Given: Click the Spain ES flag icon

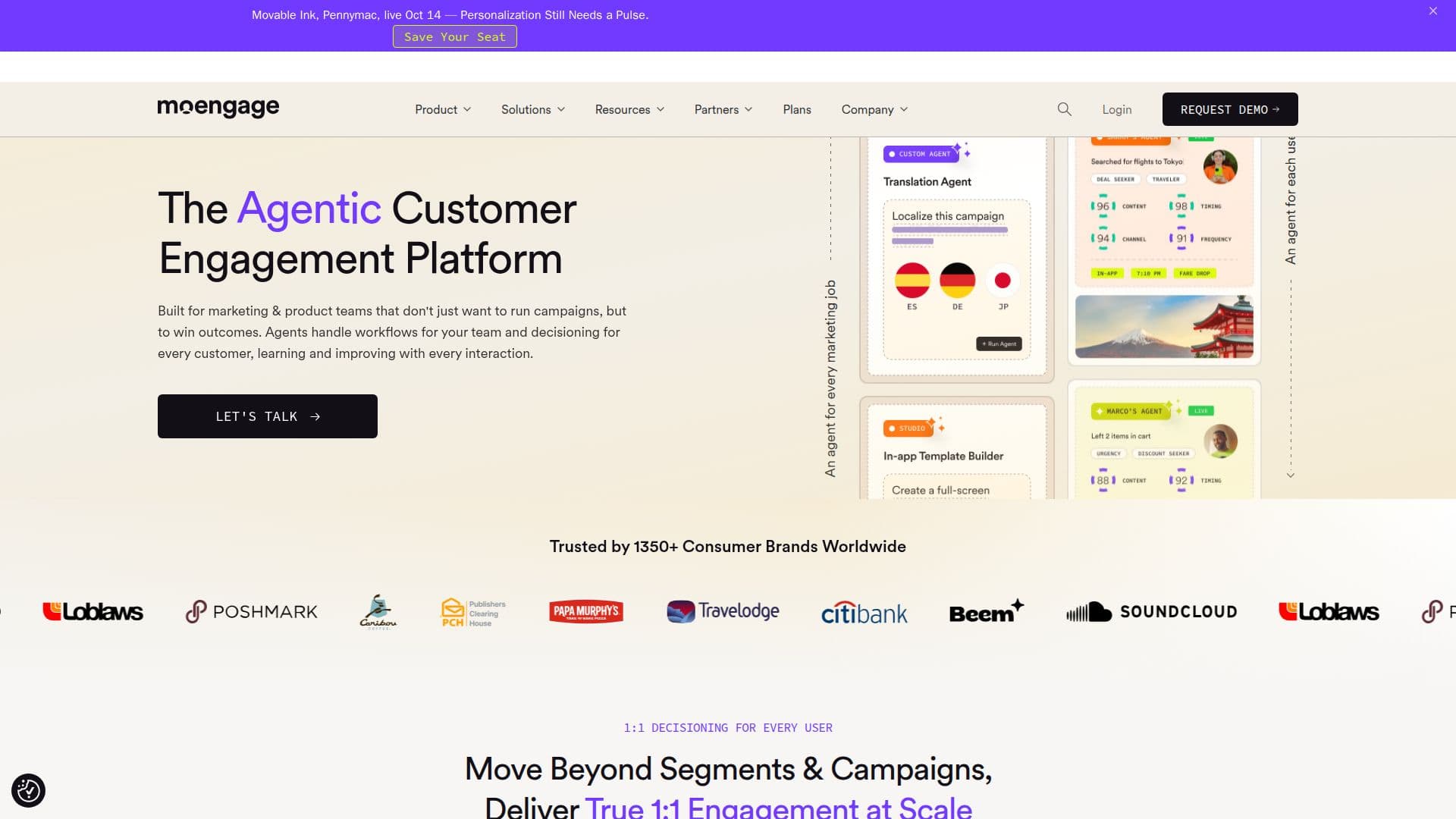Looking at the screenshot, I should click(x=912, y=281).
